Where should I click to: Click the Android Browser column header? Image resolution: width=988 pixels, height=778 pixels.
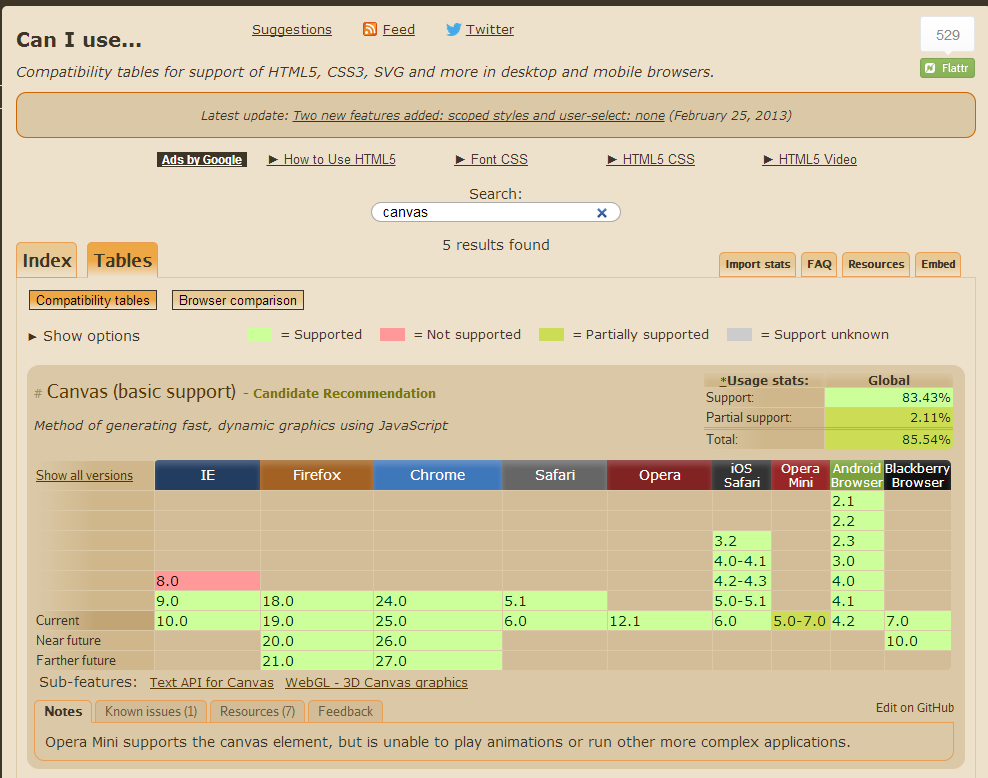857,475
